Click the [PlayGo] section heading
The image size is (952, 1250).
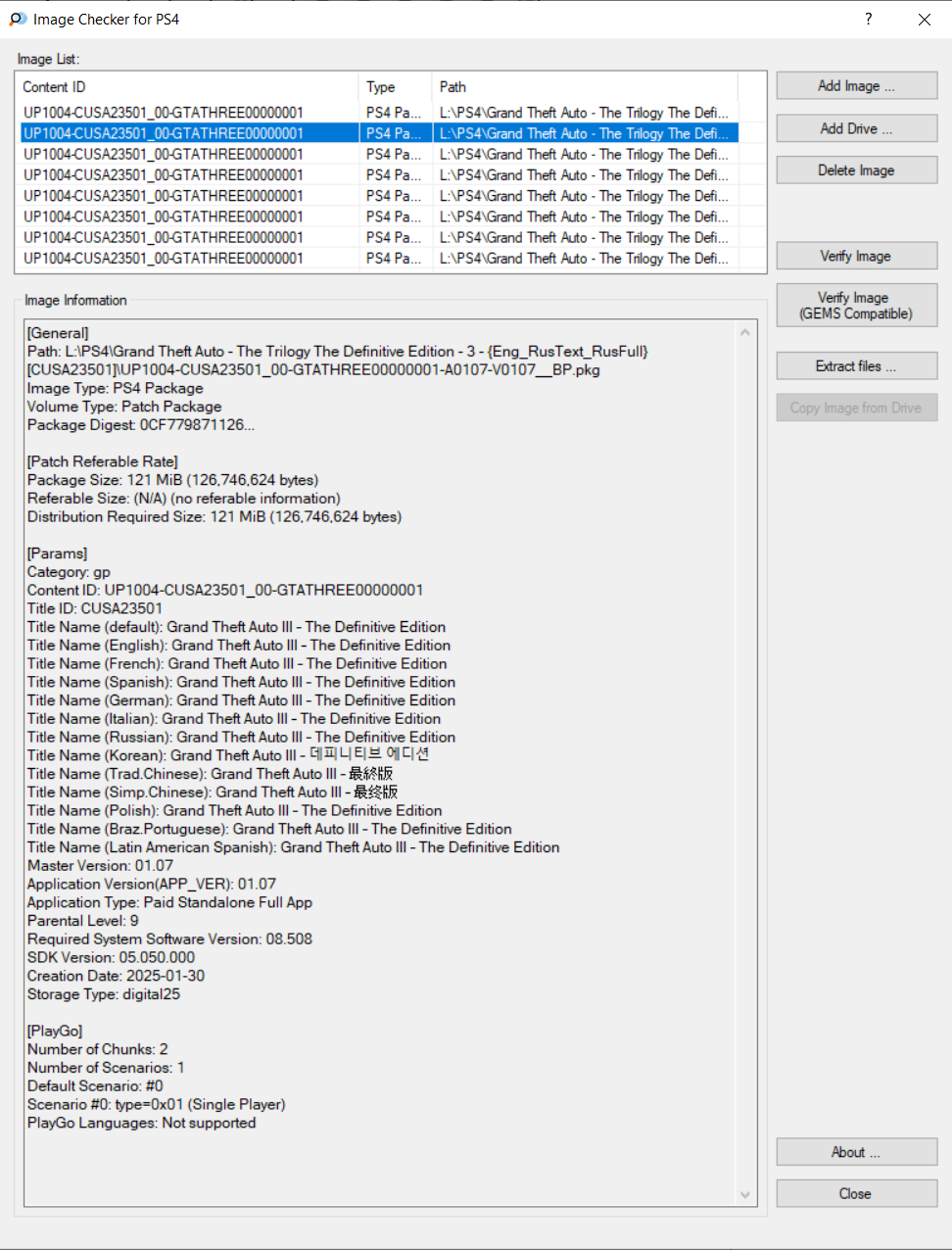56,1031
